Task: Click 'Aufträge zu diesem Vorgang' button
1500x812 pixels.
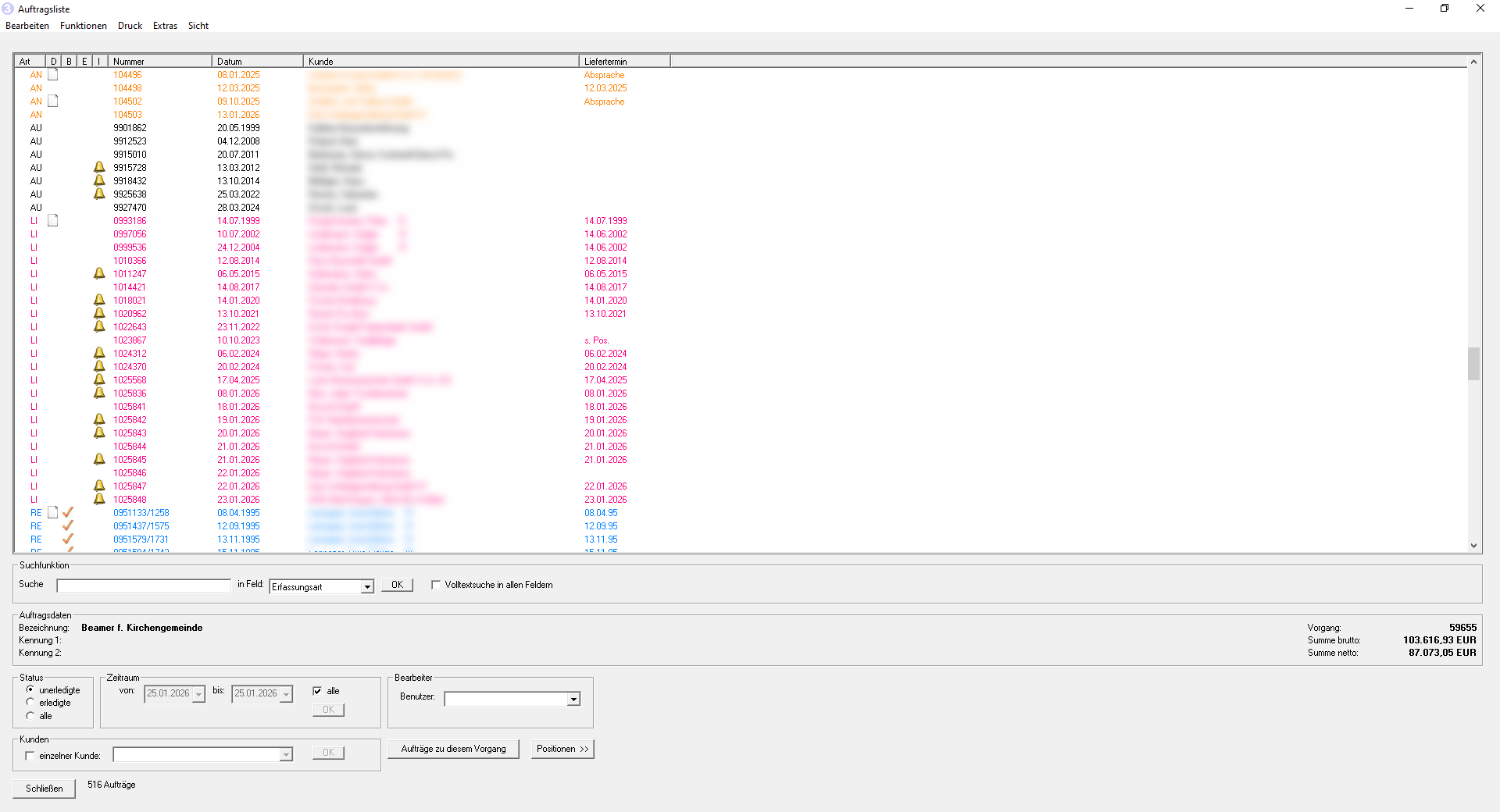Action: (x=453, y=749)
